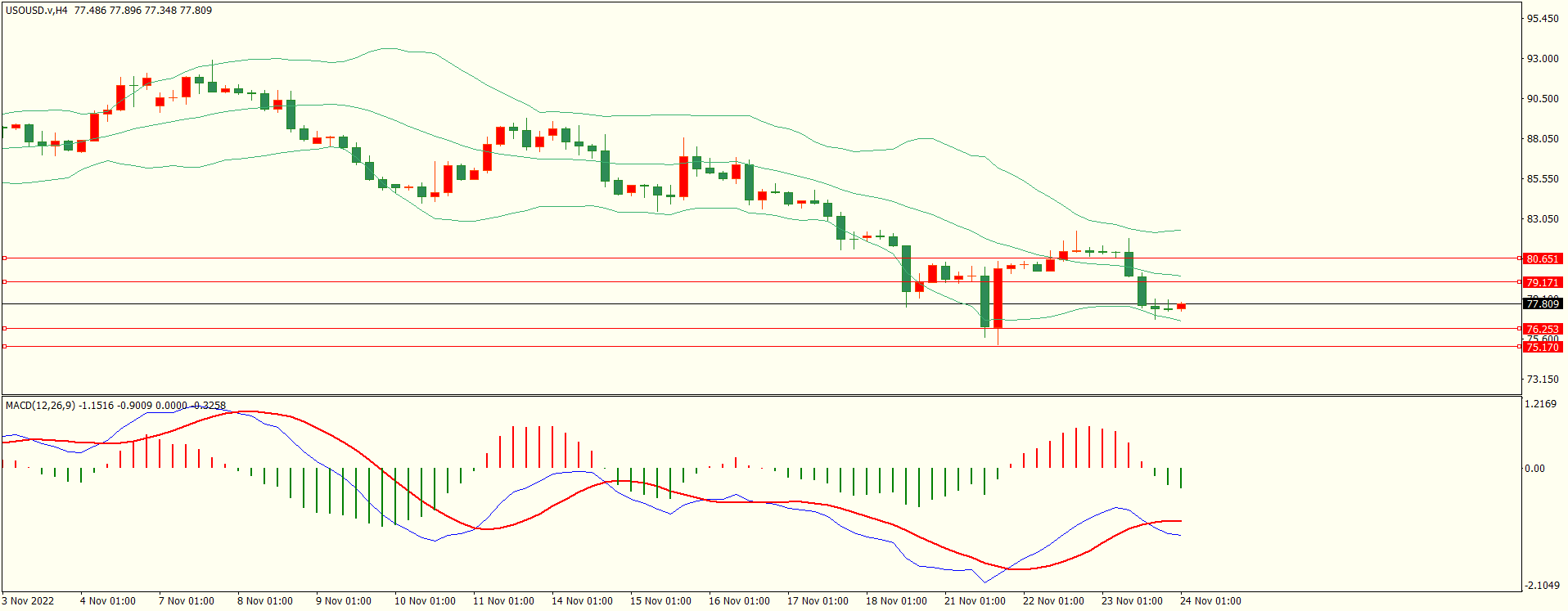The width and height of the screenshot is (1568, 611).
Task: Click the USOUSD.v,H4 chart symbol title
Action: pos(37,11)
